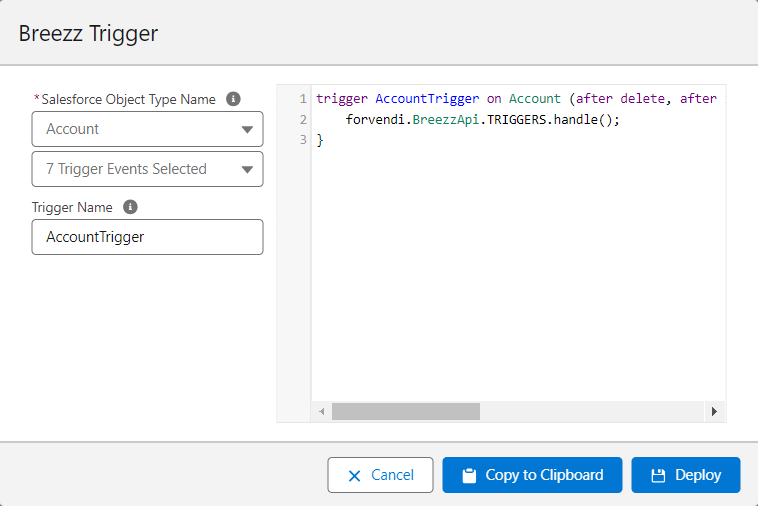
Task: Click the code editor left scroll arrow
Action: [322, 412]
